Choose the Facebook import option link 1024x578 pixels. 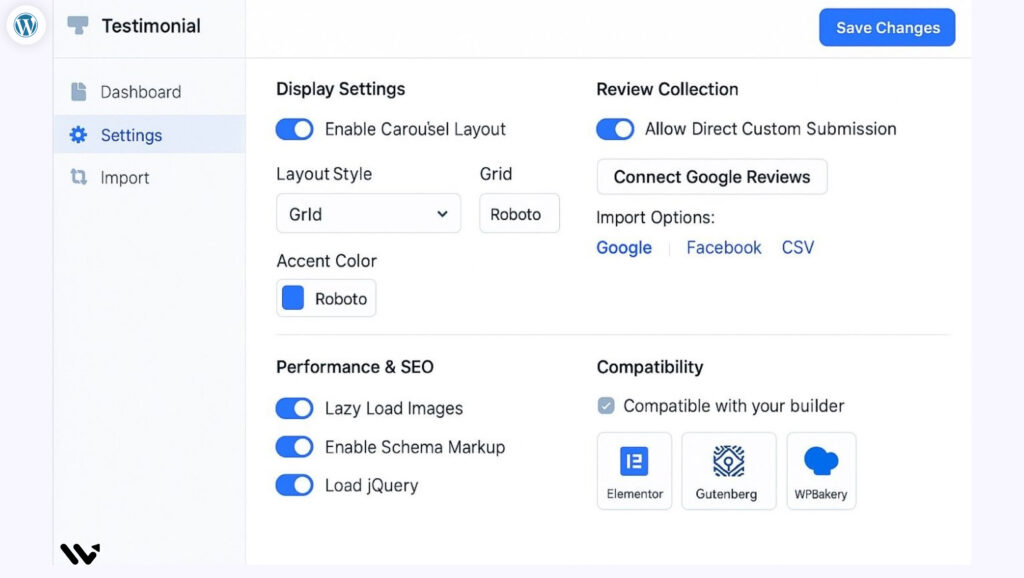(723, 248)
